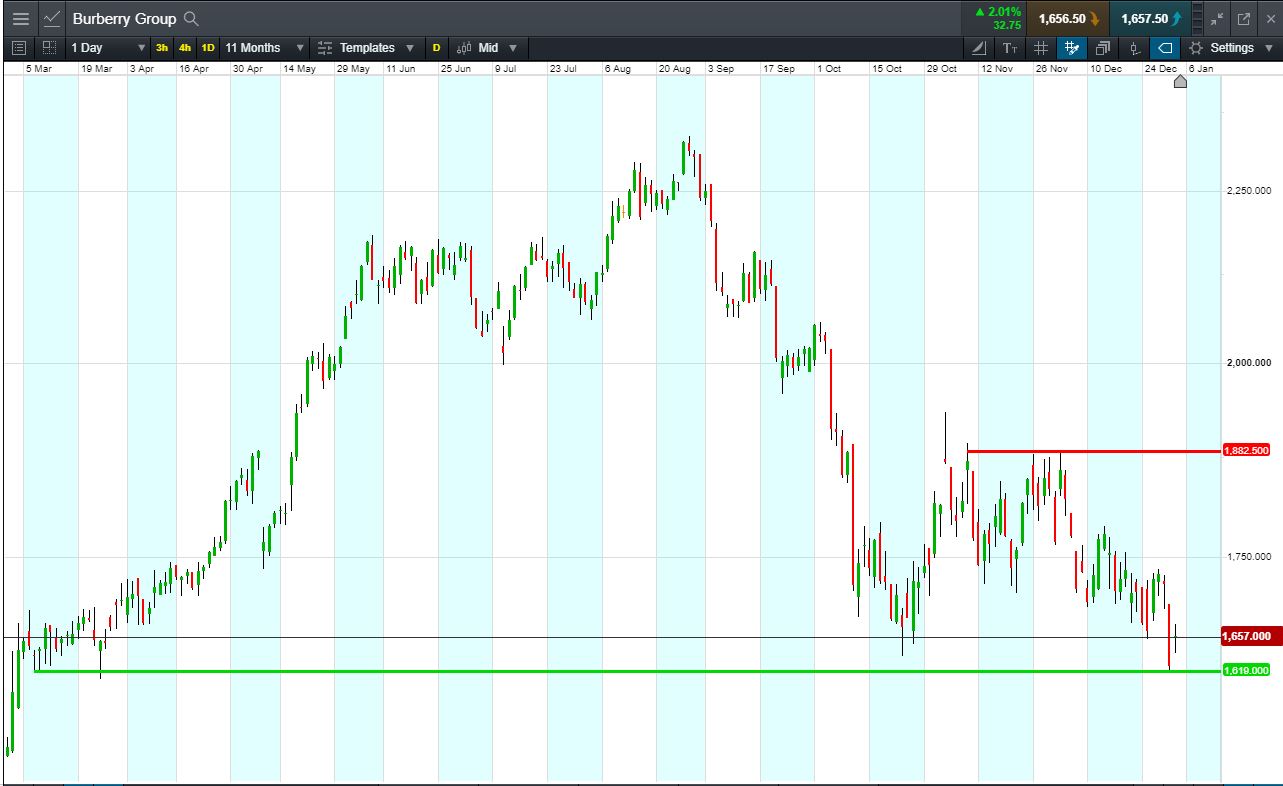The width and height of the screenshot is (1283, 786).
Task: Click the dotted layout grid icon
Action: (49, 47)
